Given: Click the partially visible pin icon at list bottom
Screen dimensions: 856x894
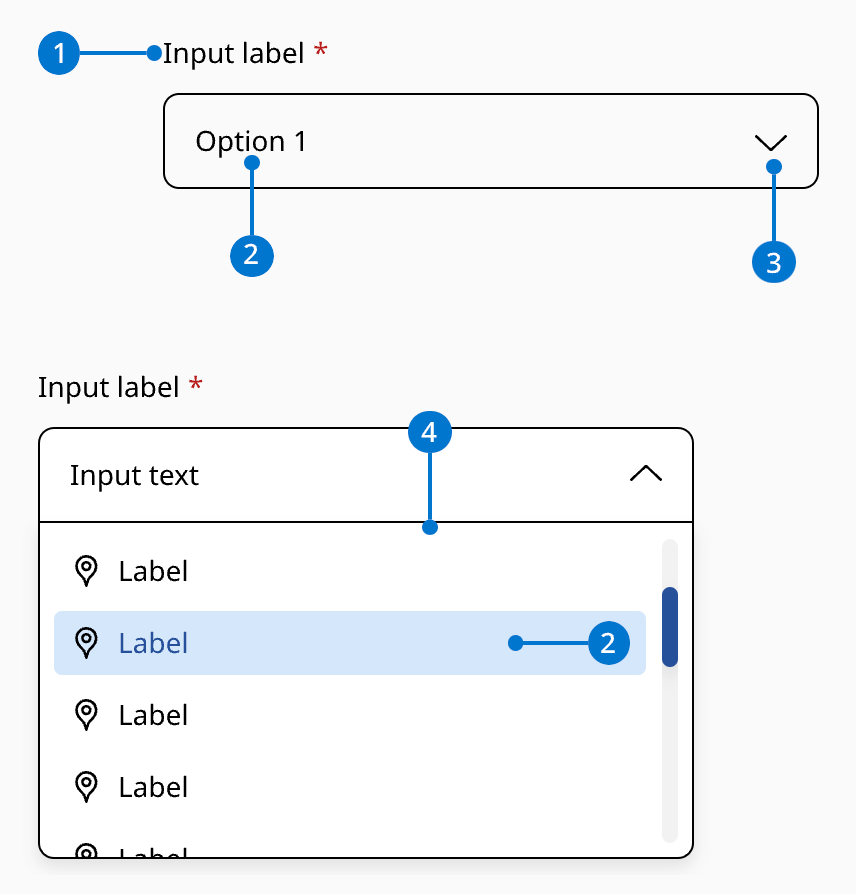Looking at the screenshot, I should tap(87, 853).
